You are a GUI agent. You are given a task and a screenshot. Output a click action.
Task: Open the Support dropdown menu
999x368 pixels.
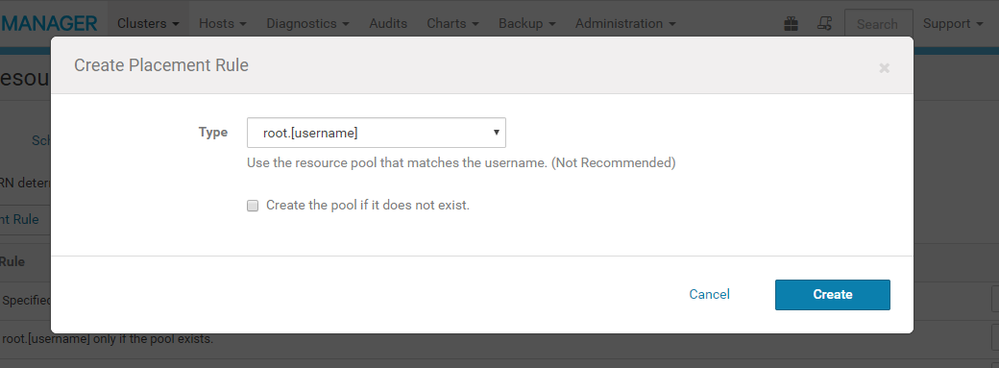click(953, 24)
